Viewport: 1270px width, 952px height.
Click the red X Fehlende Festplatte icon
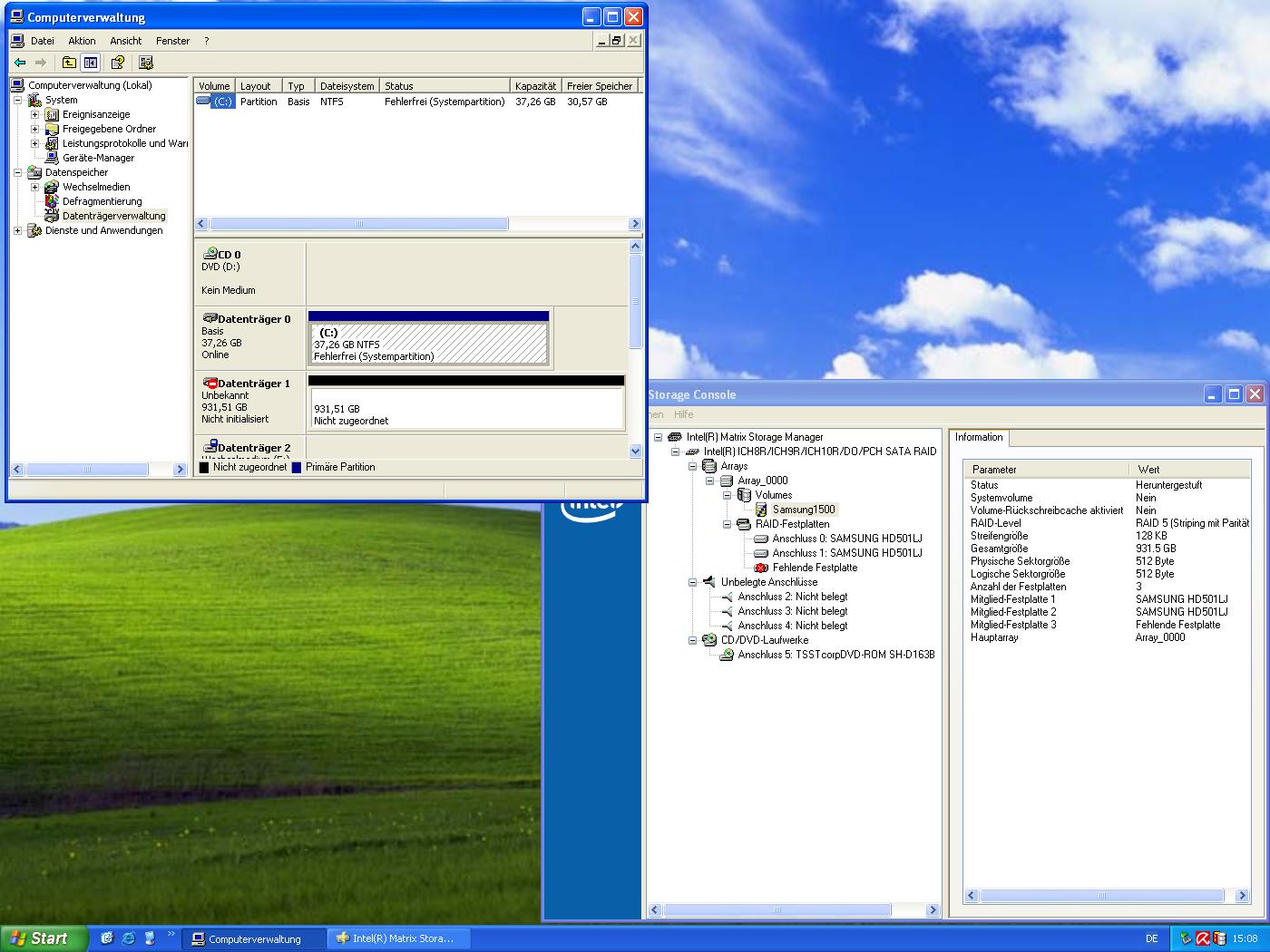click(x=761, y=568)
